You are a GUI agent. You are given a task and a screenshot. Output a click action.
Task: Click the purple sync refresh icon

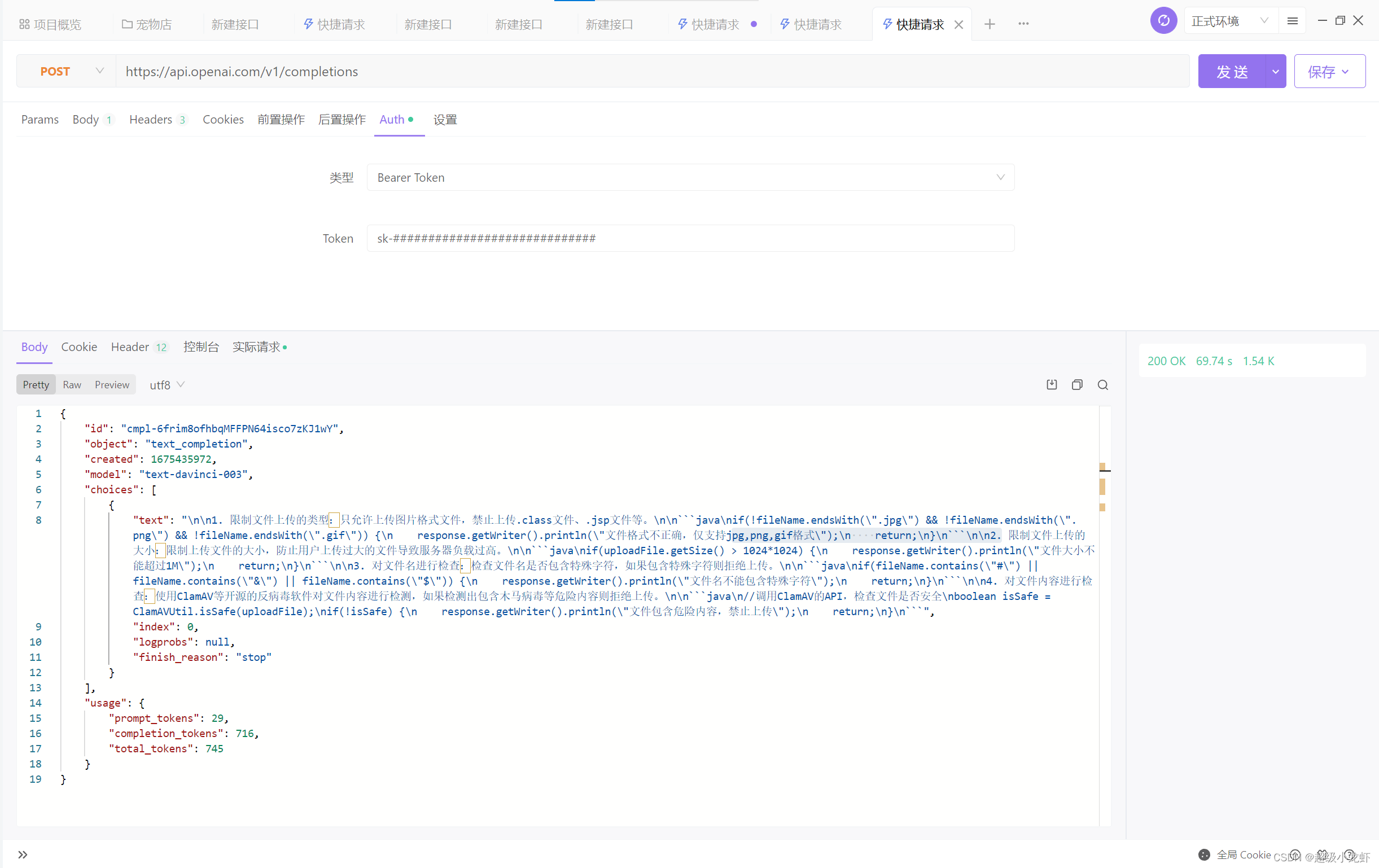point(1163,21)
